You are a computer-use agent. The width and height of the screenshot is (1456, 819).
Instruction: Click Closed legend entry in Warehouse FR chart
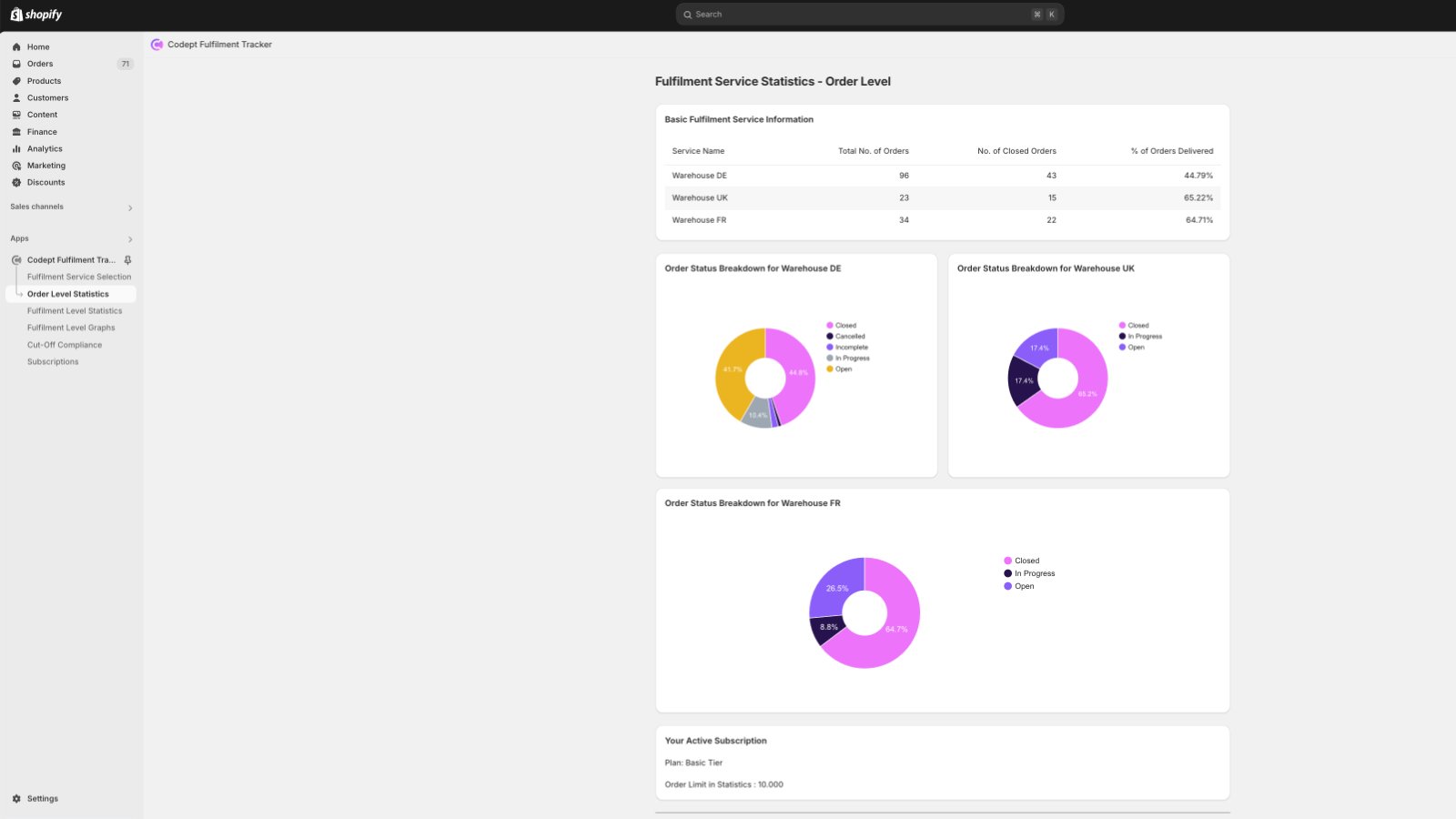(x=1022, y=561)
